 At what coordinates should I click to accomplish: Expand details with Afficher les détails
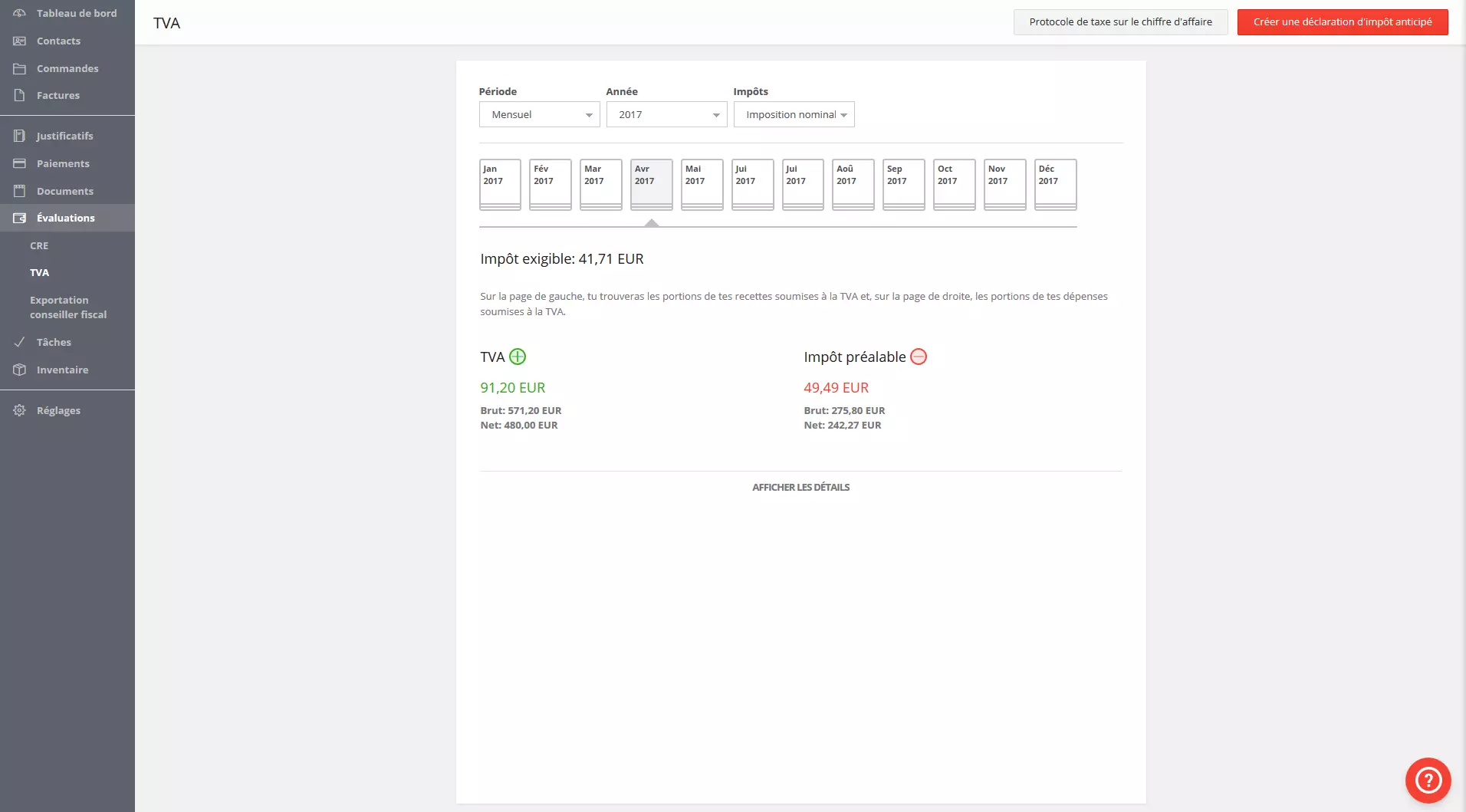point(800,487)
